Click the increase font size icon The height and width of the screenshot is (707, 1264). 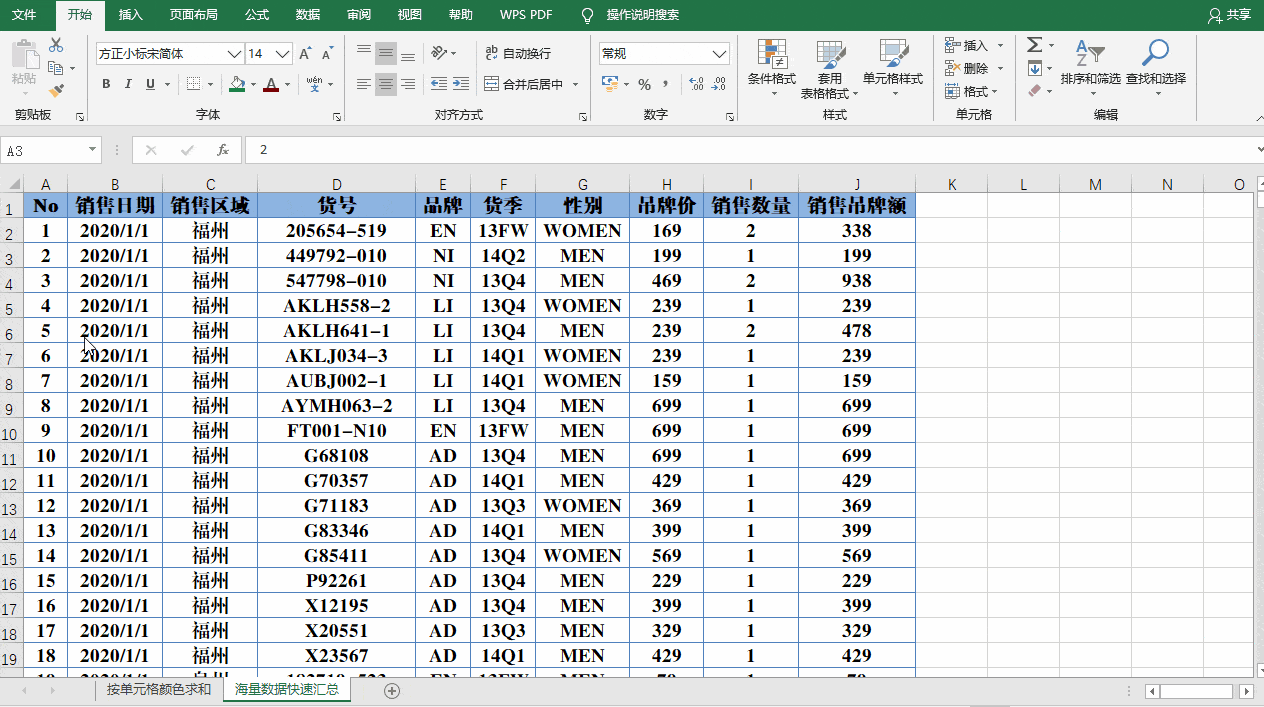305,54
